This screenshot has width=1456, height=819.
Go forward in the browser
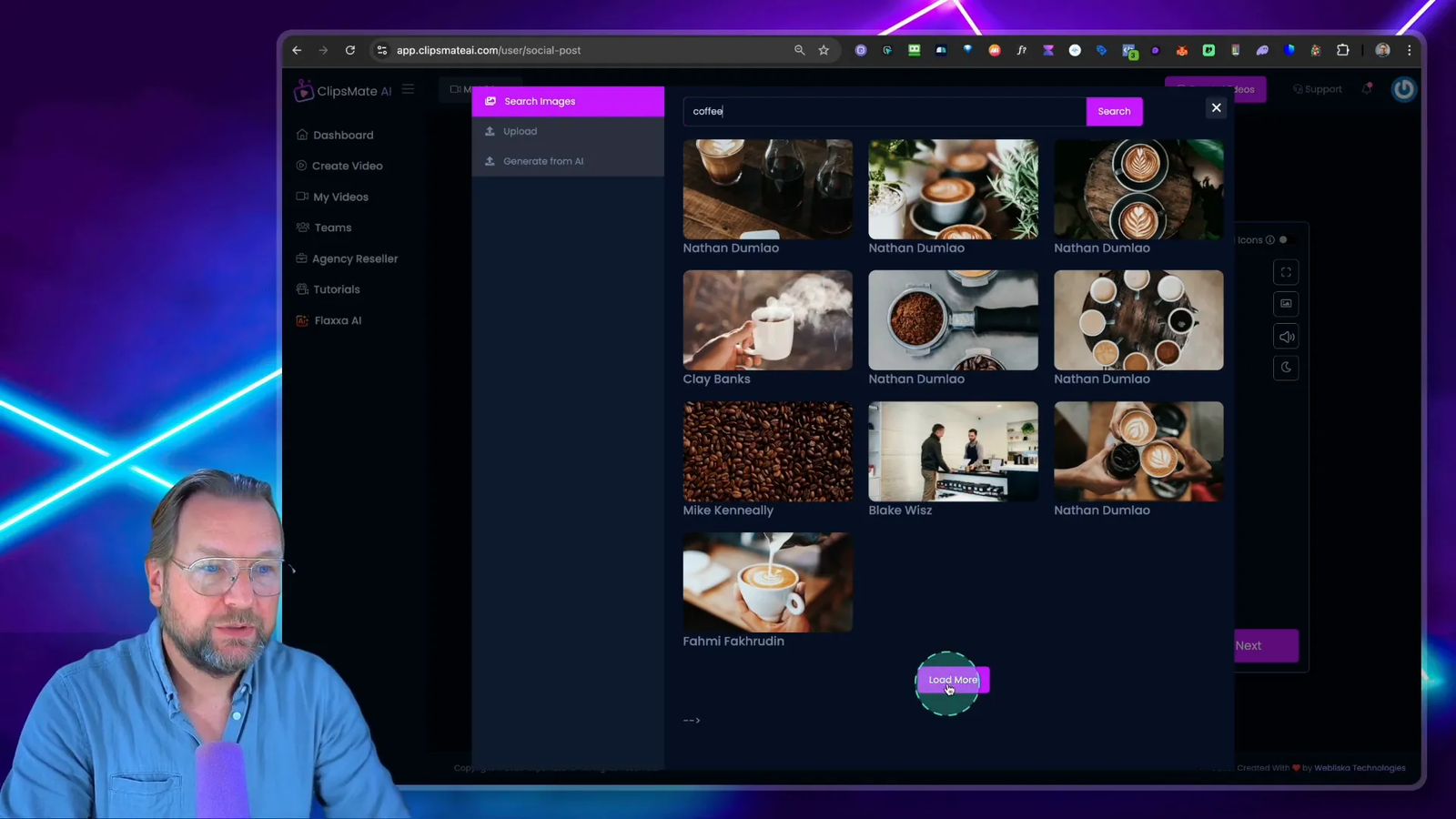[x=323, y=50]
